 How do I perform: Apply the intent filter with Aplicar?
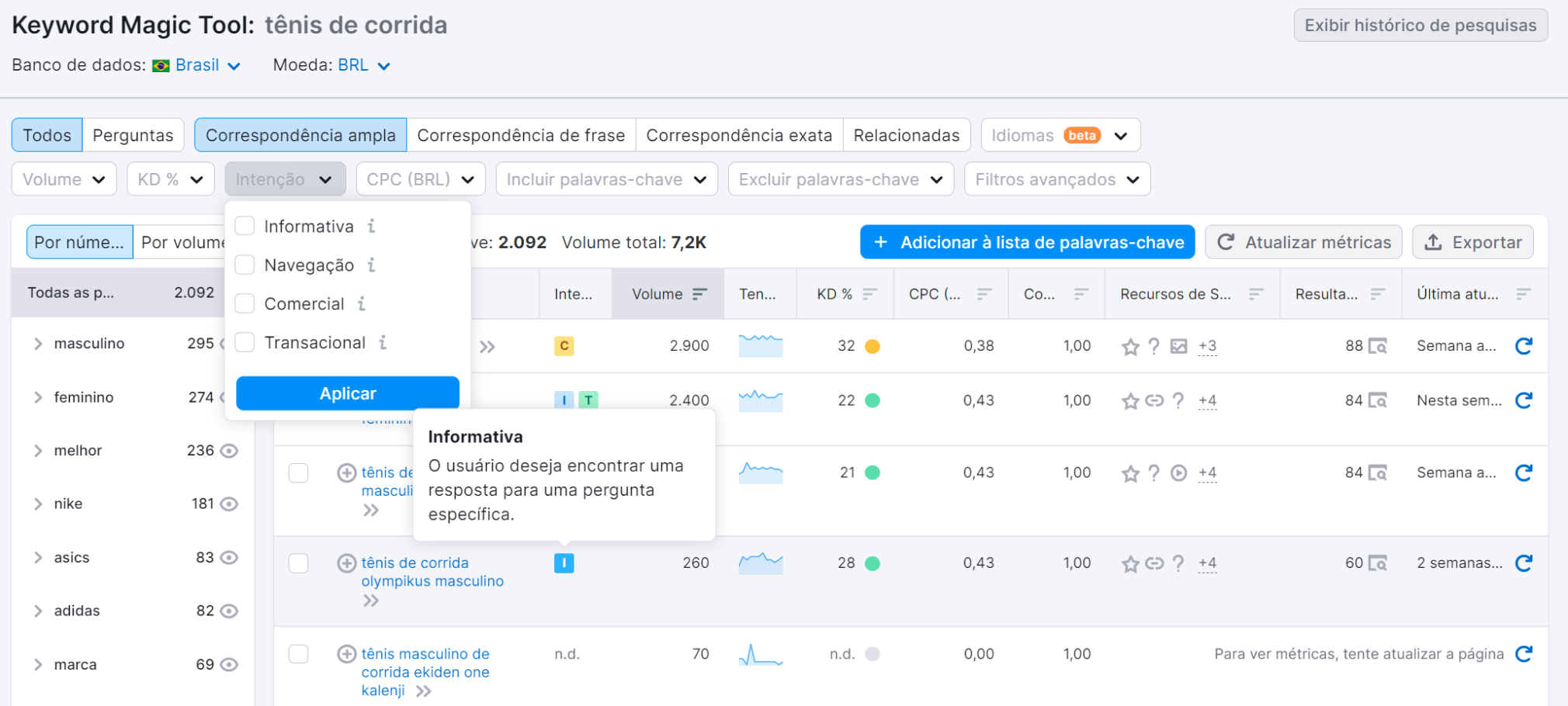point(347,393)
